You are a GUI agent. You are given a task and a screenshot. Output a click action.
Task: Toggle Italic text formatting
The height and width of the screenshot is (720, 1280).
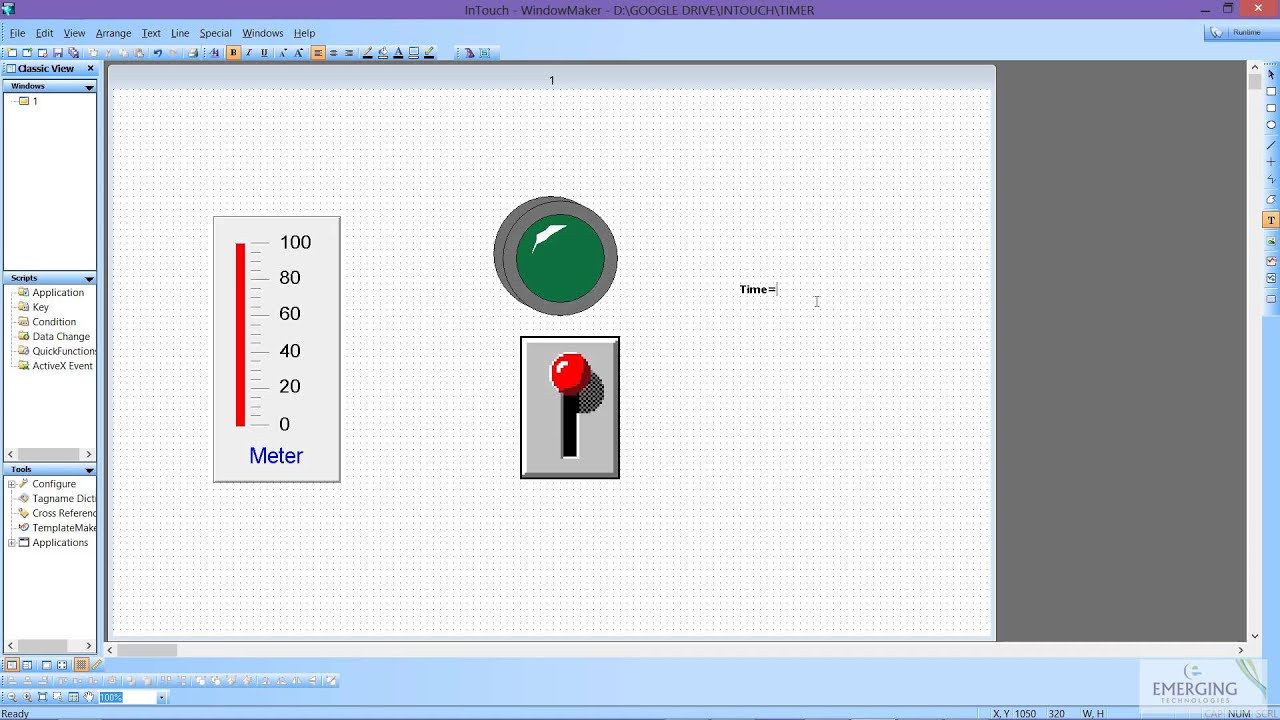(x=249, y=53)
